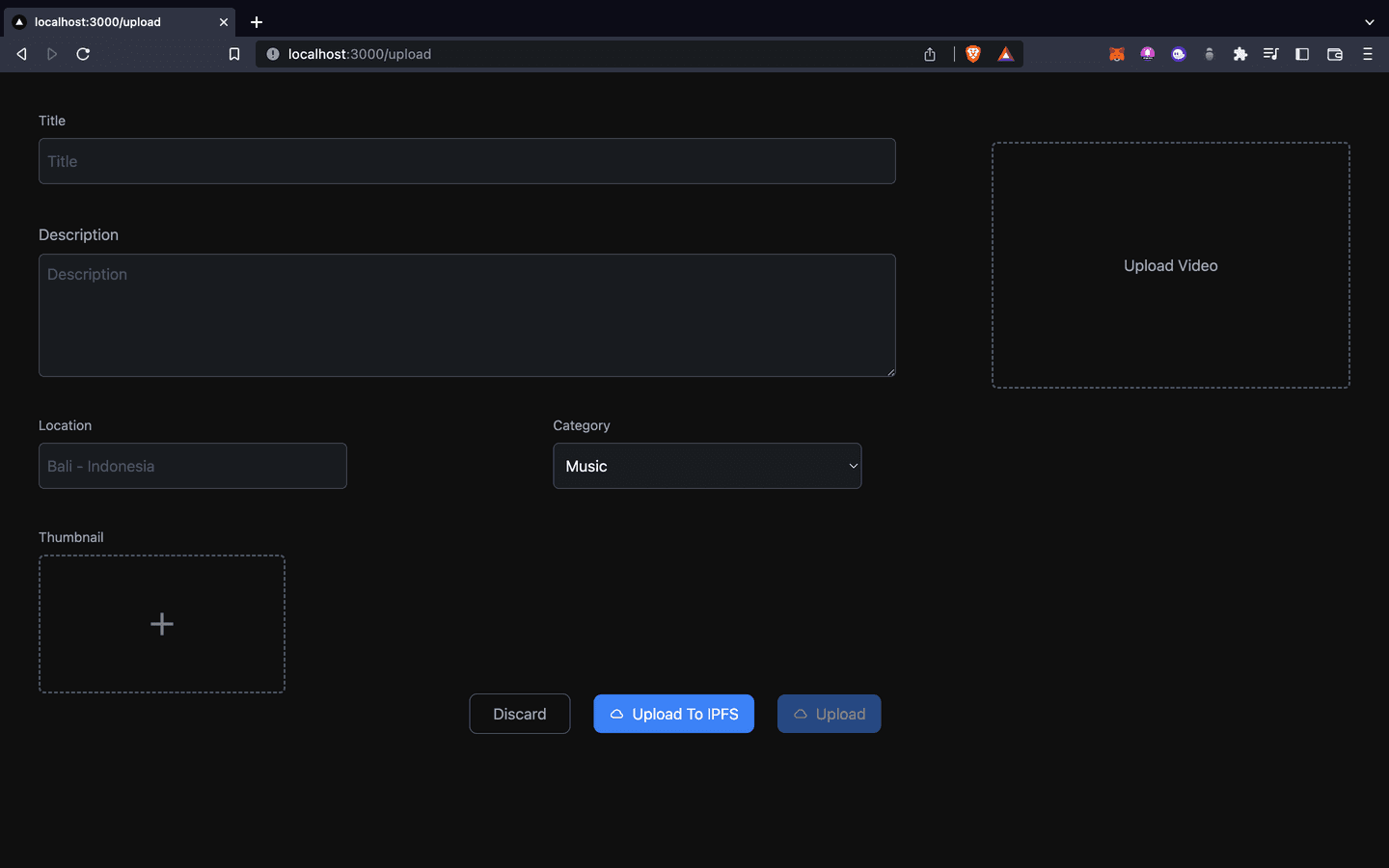Screen dimensions: 1389x868
Task: Expand the tab search chevron
Action: tap(1370, 21)
